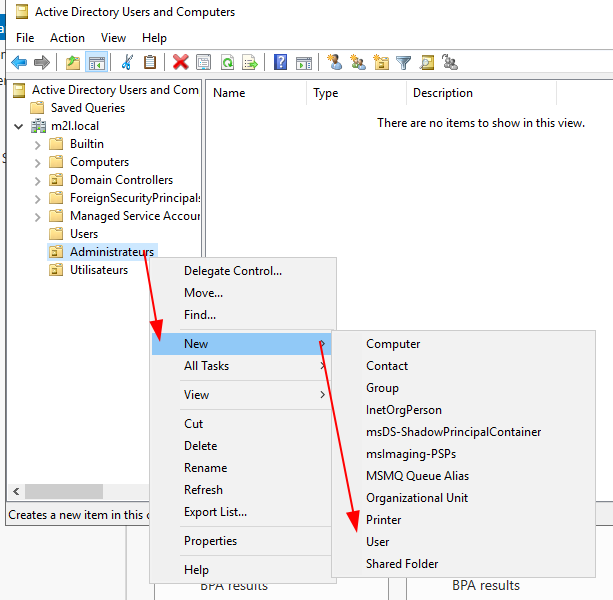
Task: Click the Export List toolbar icon
Action: (250, 62)
